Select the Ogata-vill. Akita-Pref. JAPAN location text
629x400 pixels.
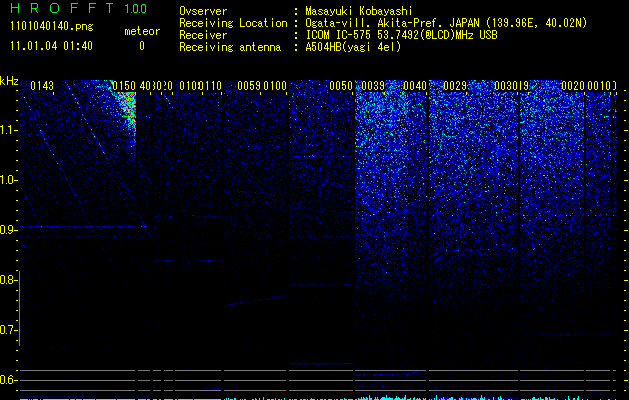(x=446, y=23)
